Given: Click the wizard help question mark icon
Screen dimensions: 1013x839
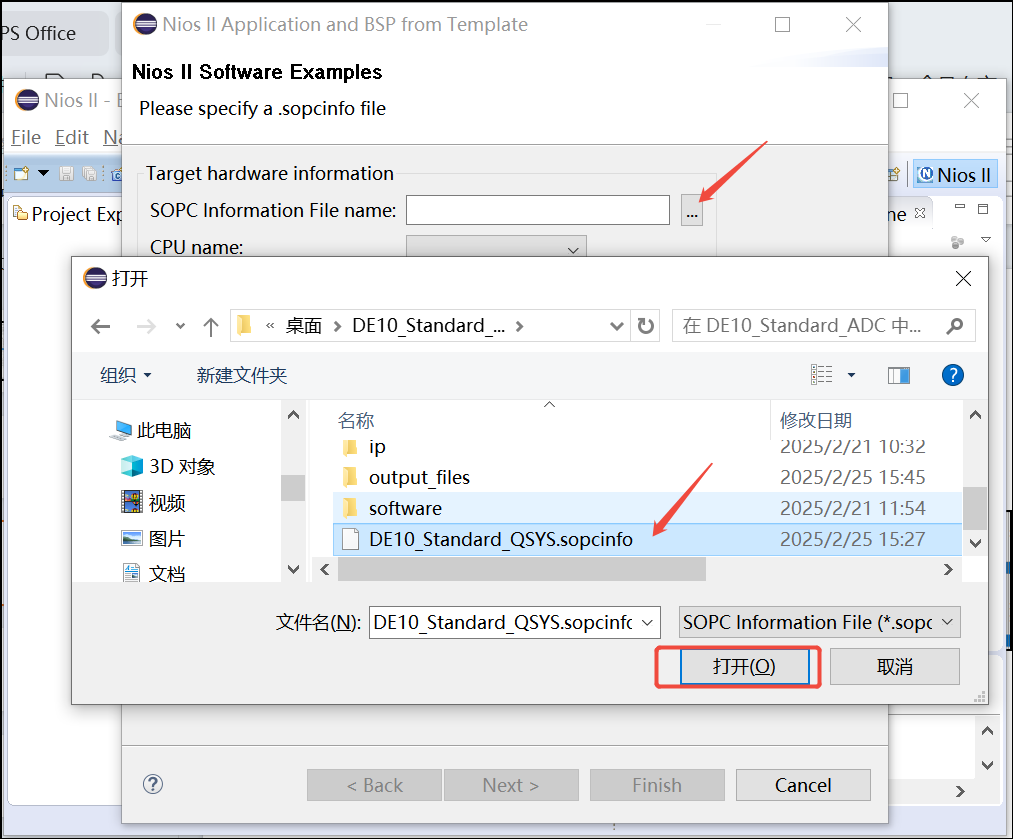Looking at the screenshot, I should point(153,785).
